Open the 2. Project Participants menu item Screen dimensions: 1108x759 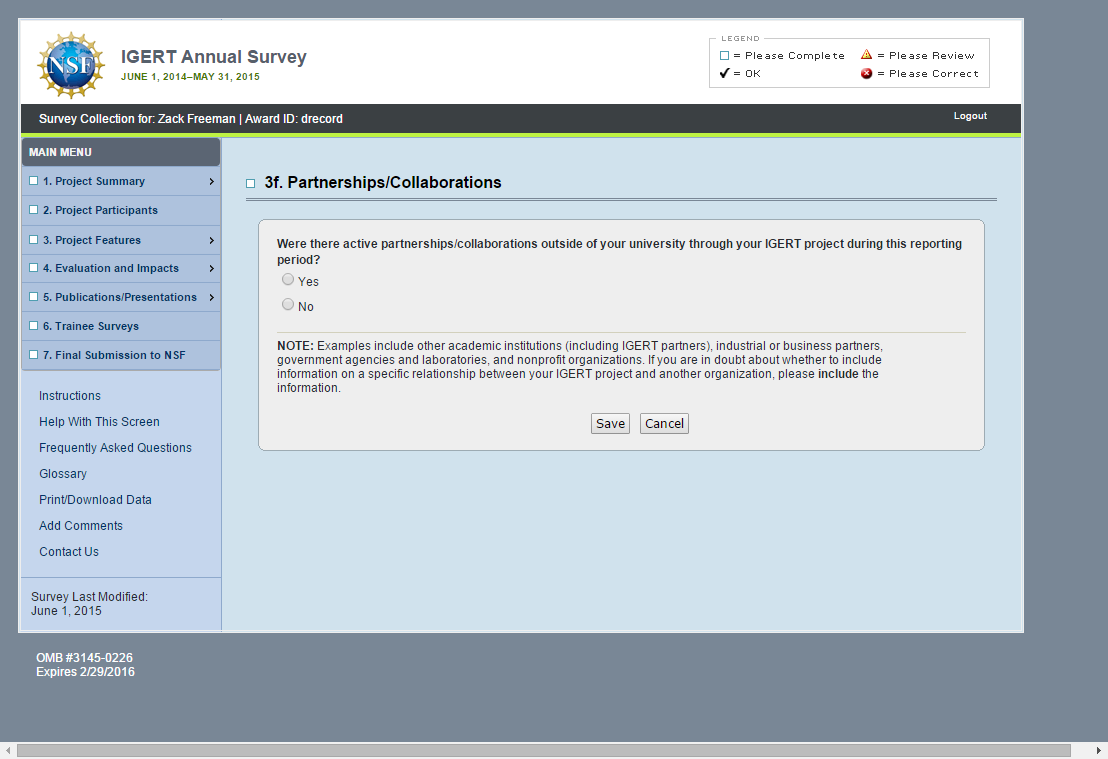[100, 210]
